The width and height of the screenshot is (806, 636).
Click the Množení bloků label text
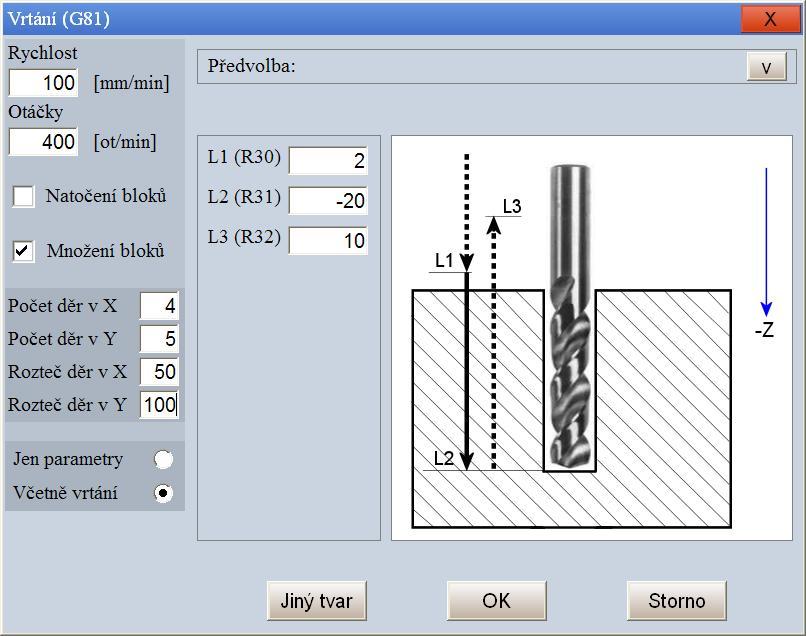(x=106, y=251)
